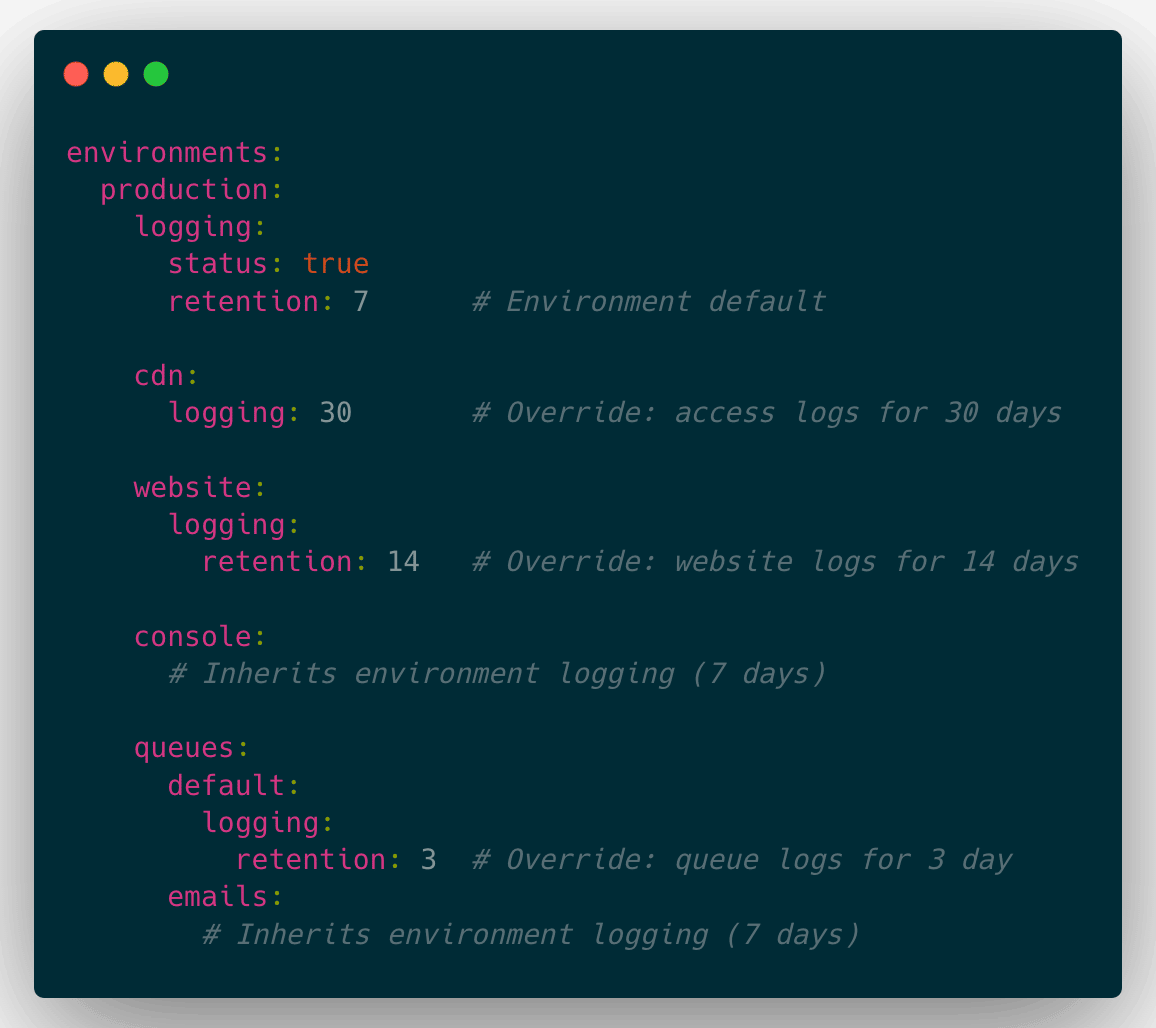This screenshot has width=1156, height=1028.
Task: Place cursor on retention value 7
Action: tap(361, 301)
